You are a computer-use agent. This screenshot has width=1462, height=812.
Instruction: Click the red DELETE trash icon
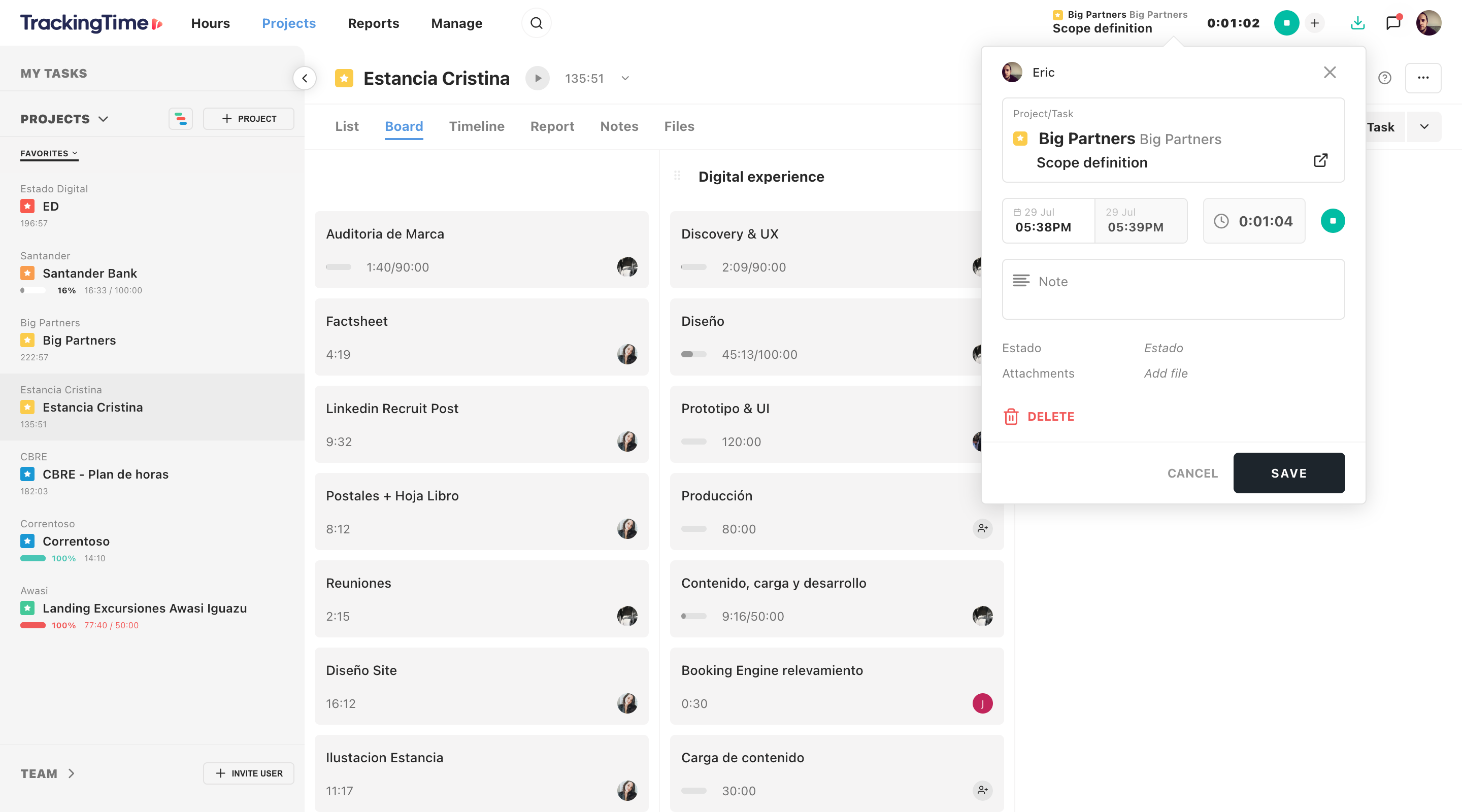(x=1011, y=417)
